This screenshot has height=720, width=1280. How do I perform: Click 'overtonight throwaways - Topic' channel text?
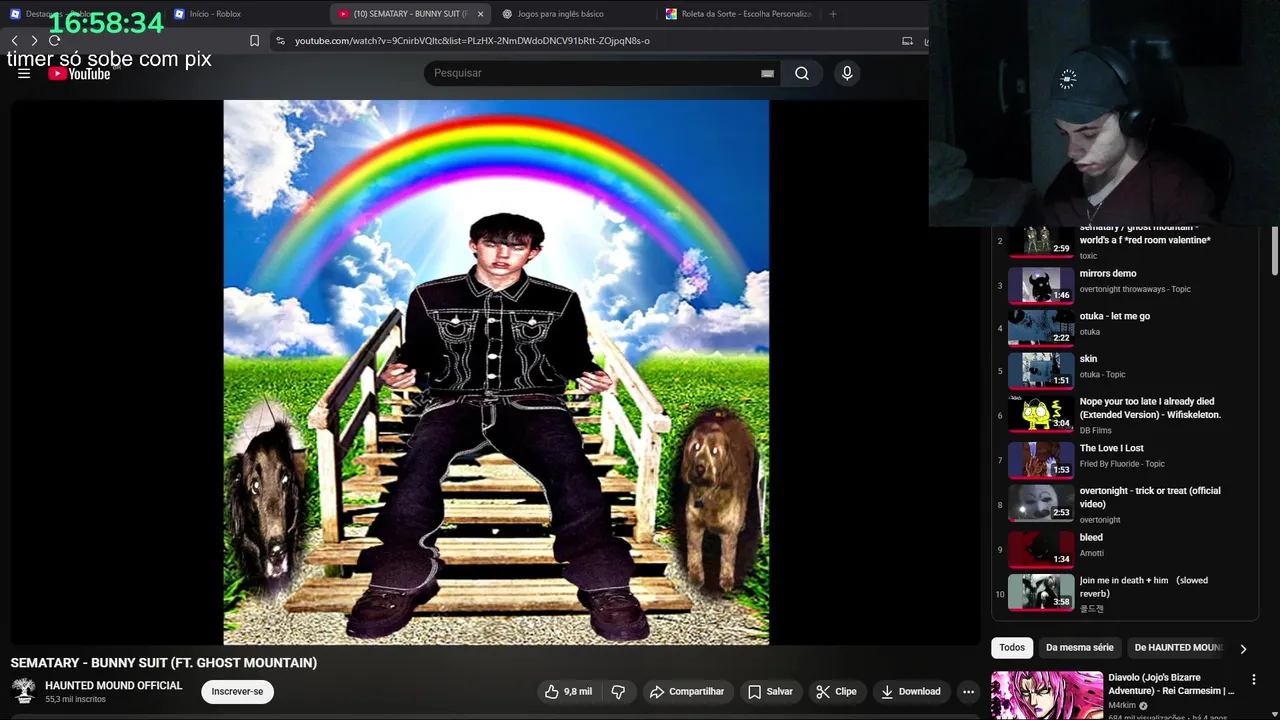1135,289
